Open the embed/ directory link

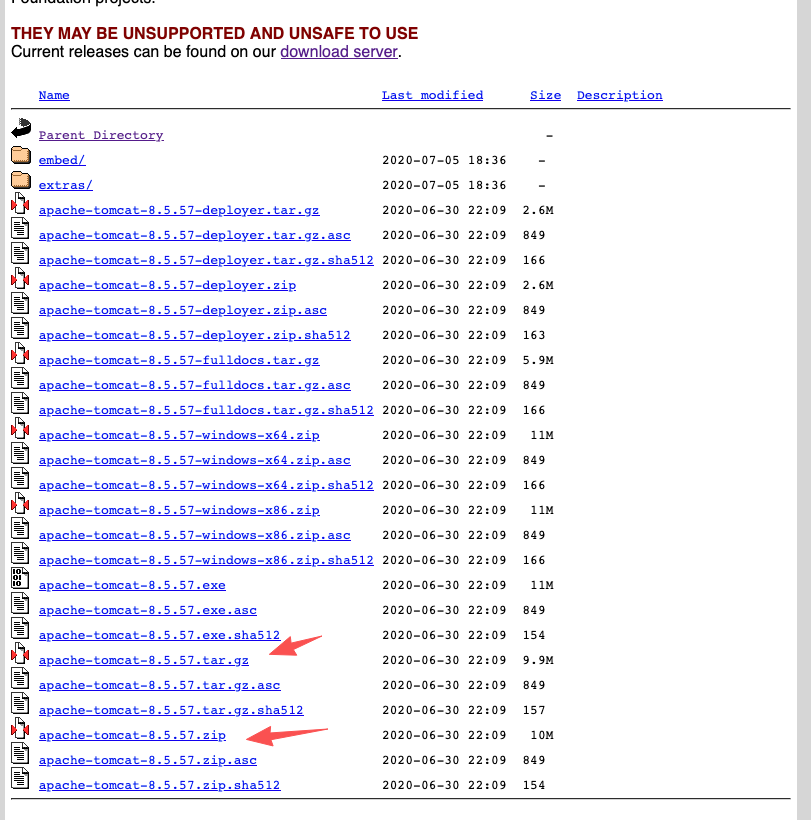click(62, 160)
